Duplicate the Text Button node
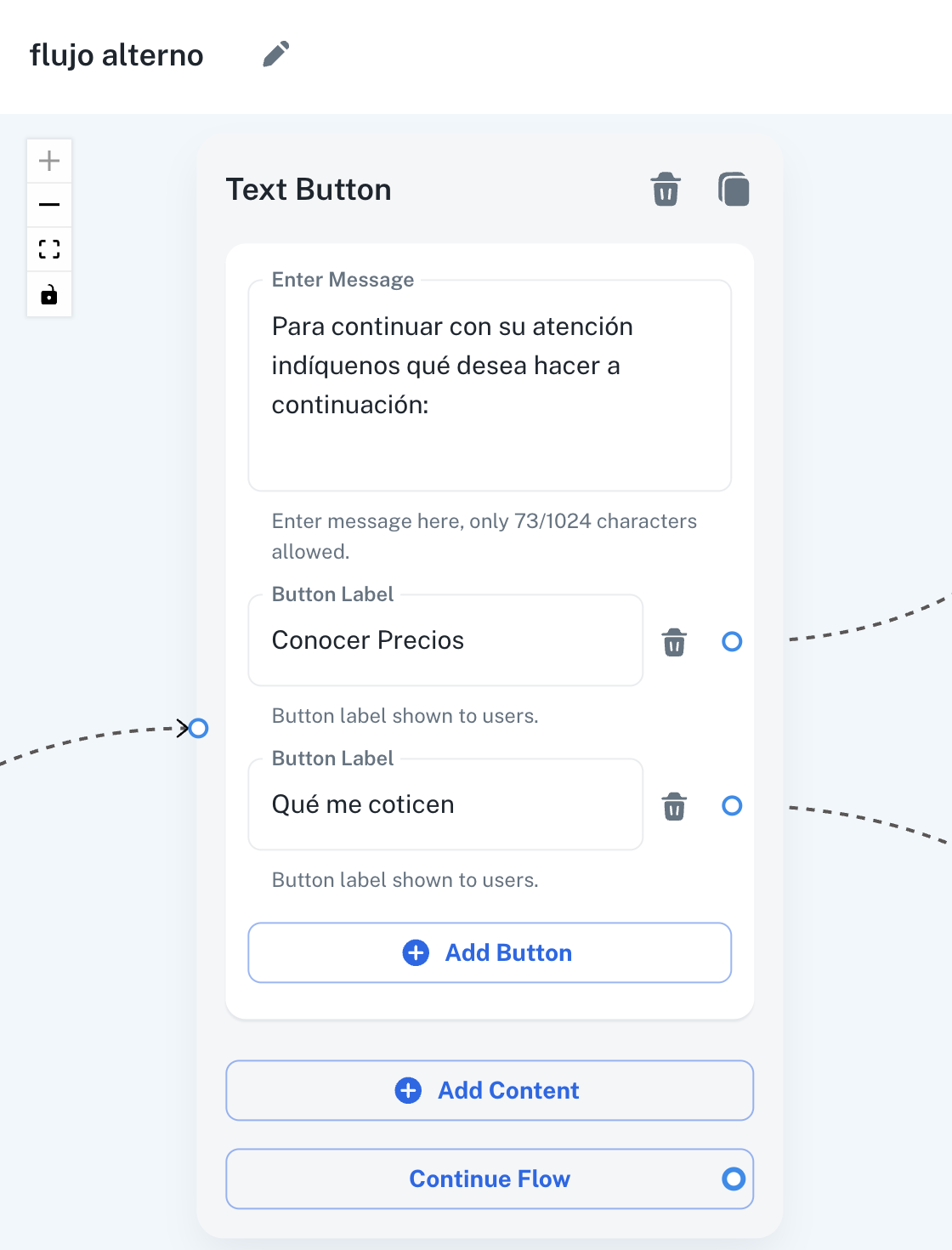 [x=734, y=189]
